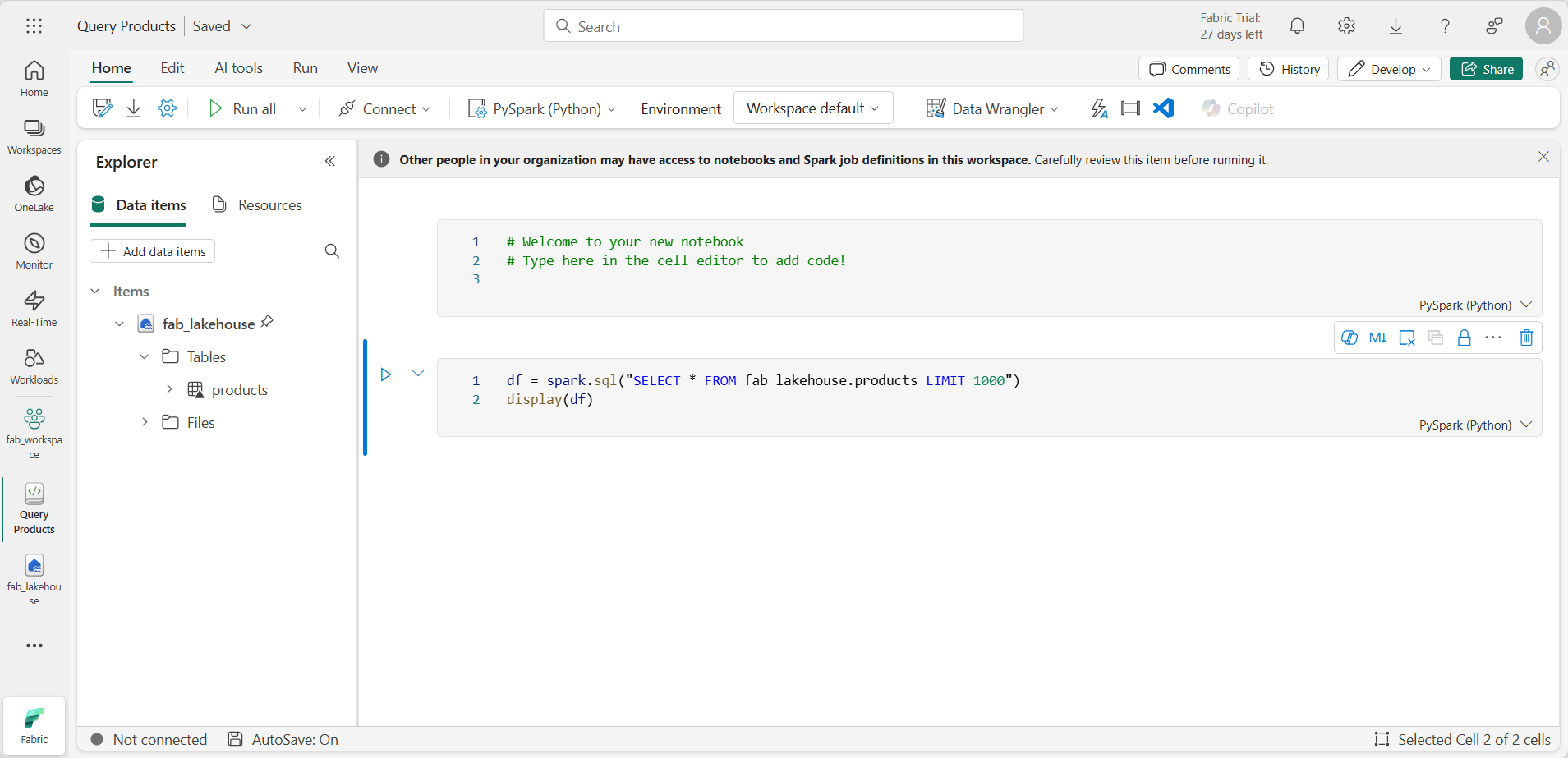Image resolution: width=1568 pixels, height=758 pixels.
Task: Open more cell actions ellipsis
Action: coord(1493,338)
